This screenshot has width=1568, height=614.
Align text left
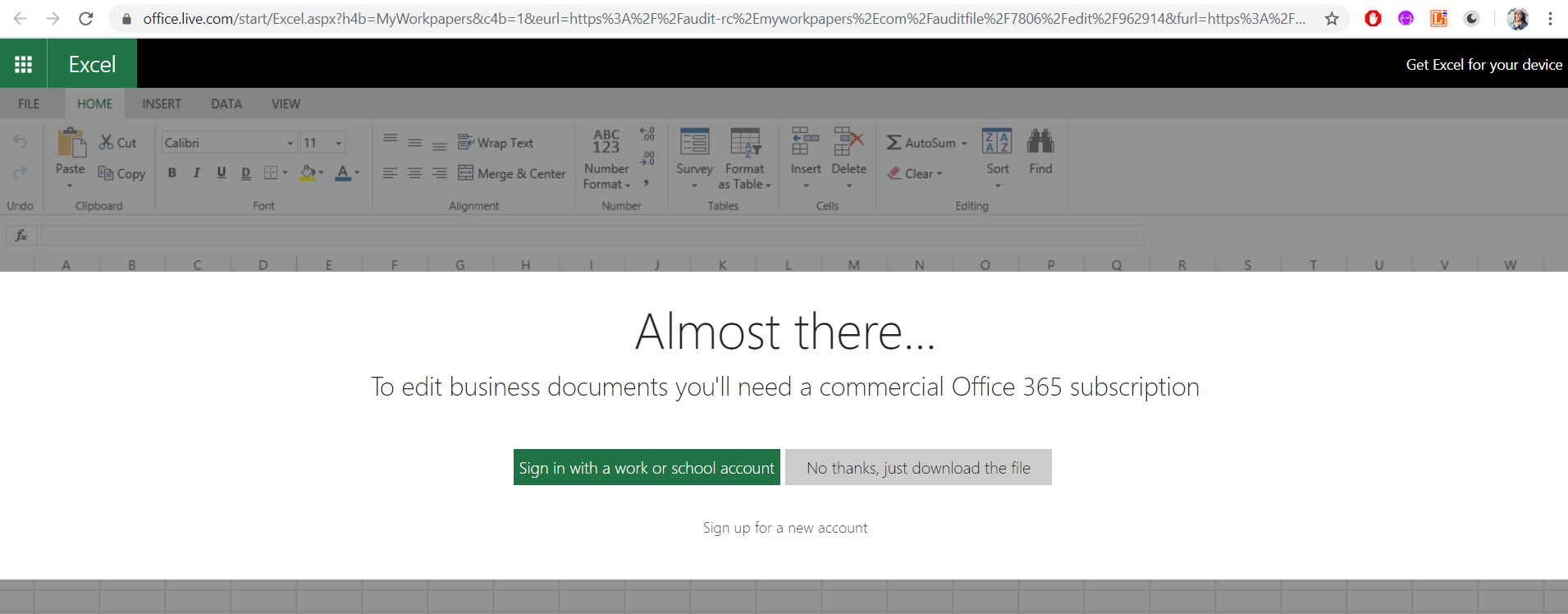(391, 172)
